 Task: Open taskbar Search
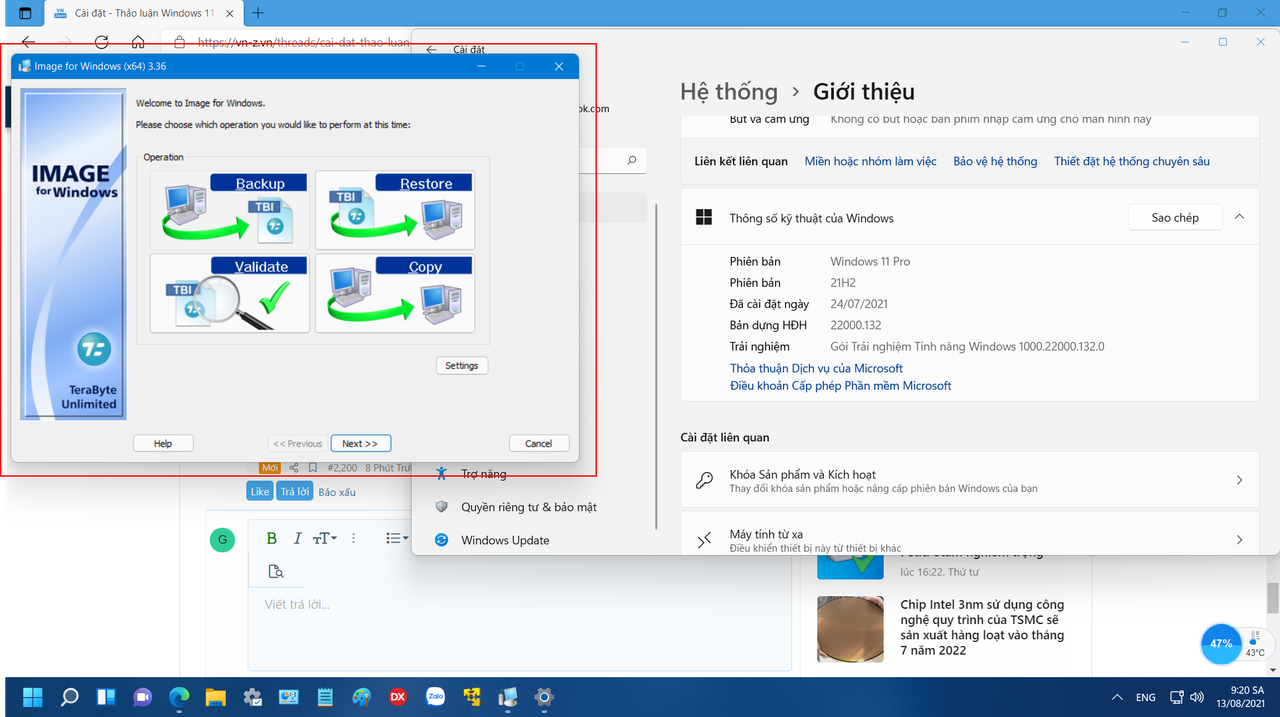pyautogui.click(x=69, y=697)
